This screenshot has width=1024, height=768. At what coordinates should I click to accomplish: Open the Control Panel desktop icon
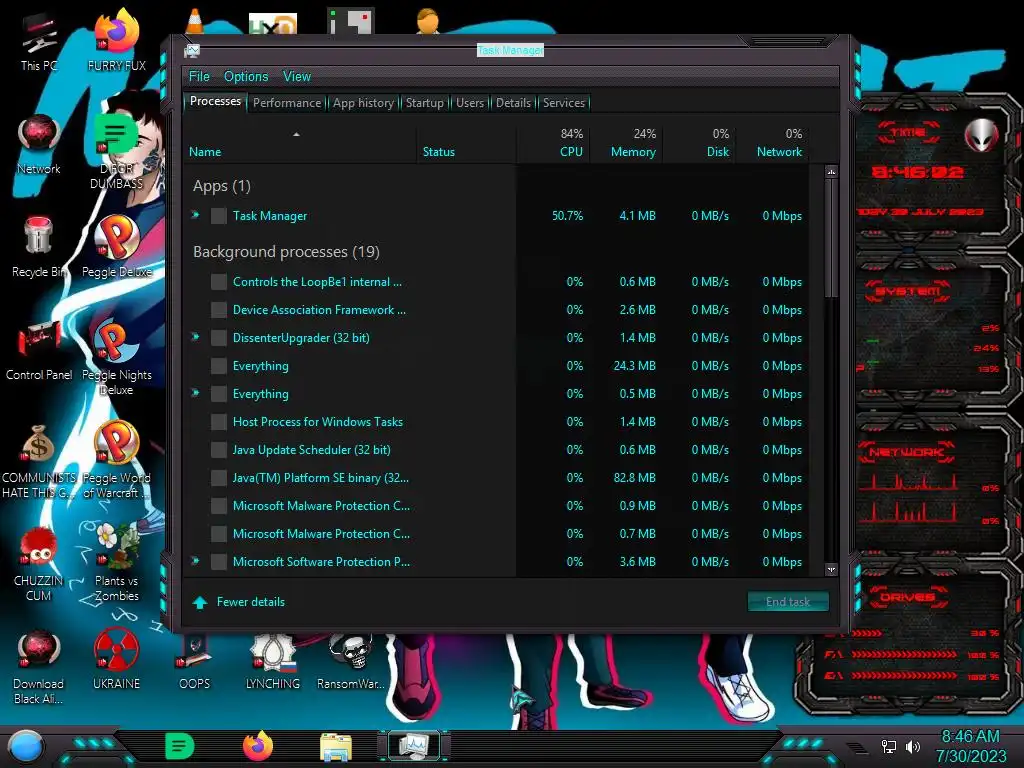(39, 351)
